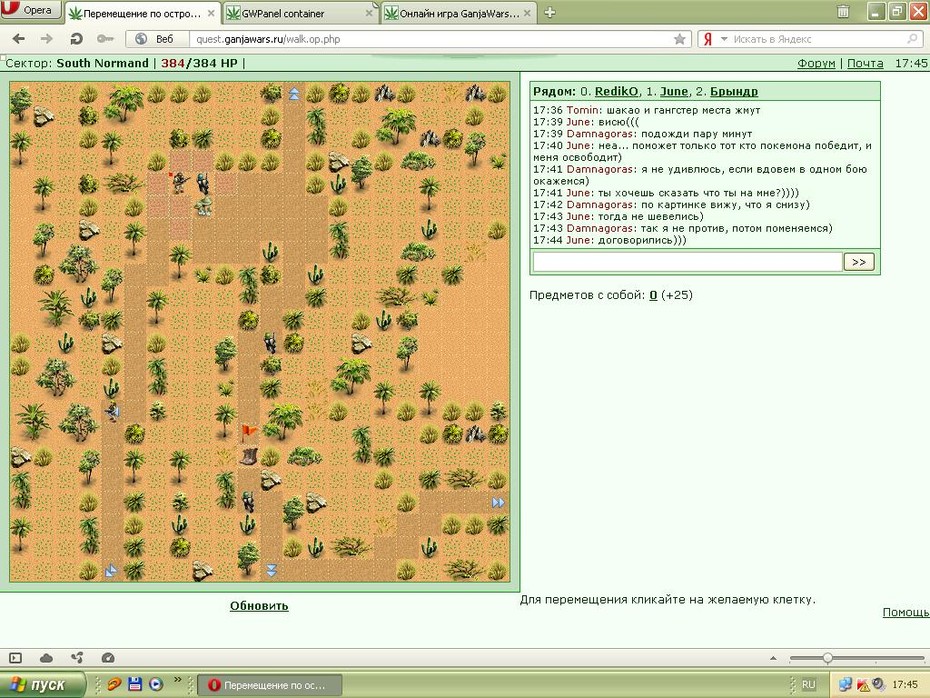This screenshot has height=698, width=930.
Task: Click the orange flag on the map
Action: click(x=249, y=431)
